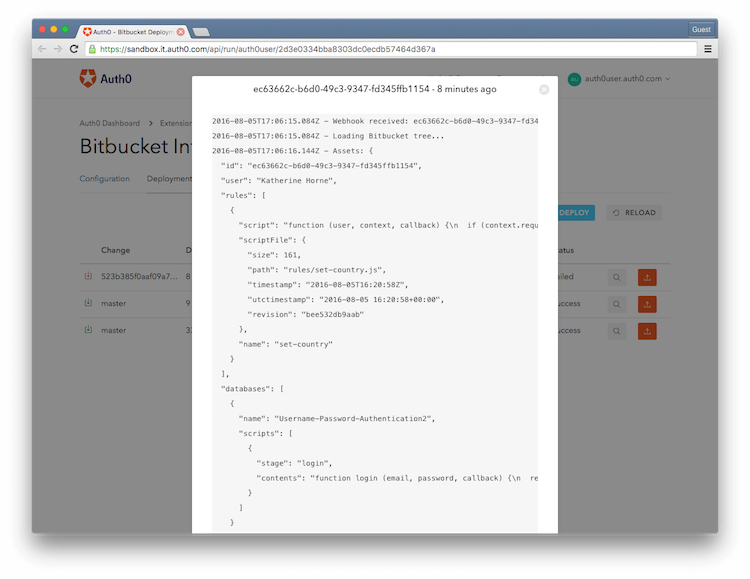Close the Auth0 Bitbucket Deployments tab

180,32
